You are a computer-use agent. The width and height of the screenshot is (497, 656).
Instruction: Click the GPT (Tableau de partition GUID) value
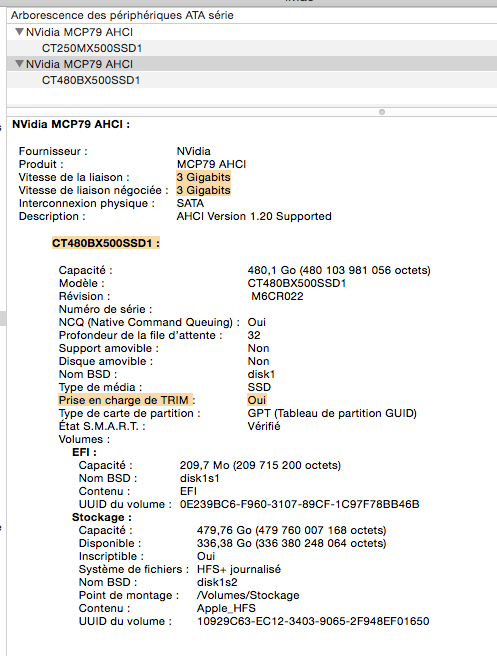pos(332,413)
